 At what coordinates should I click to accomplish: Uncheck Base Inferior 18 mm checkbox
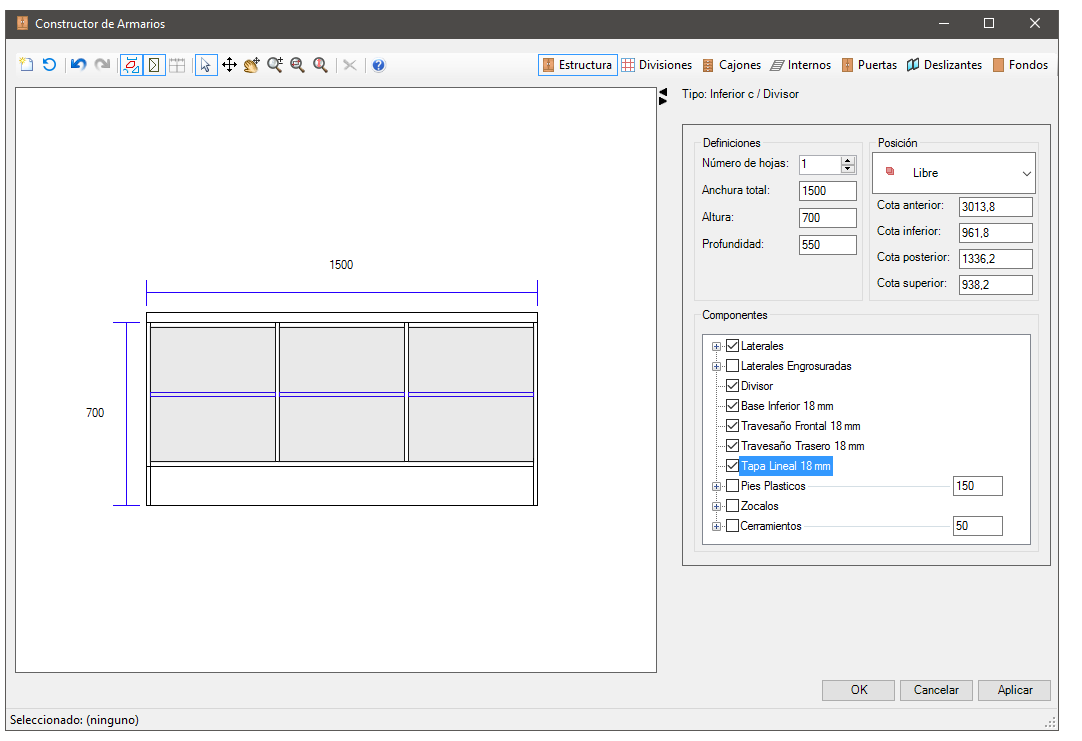pyautogui.click(x=733, y=406)
